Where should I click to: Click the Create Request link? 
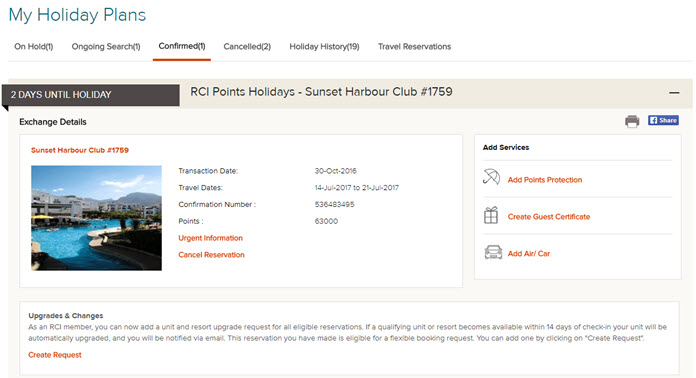tap(55, 355)
